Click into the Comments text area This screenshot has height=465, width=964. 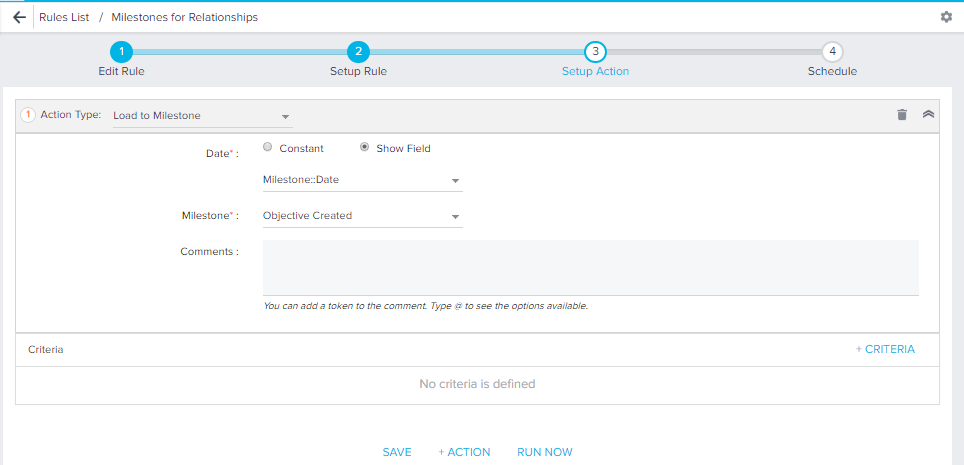click(x=590, y=268)
